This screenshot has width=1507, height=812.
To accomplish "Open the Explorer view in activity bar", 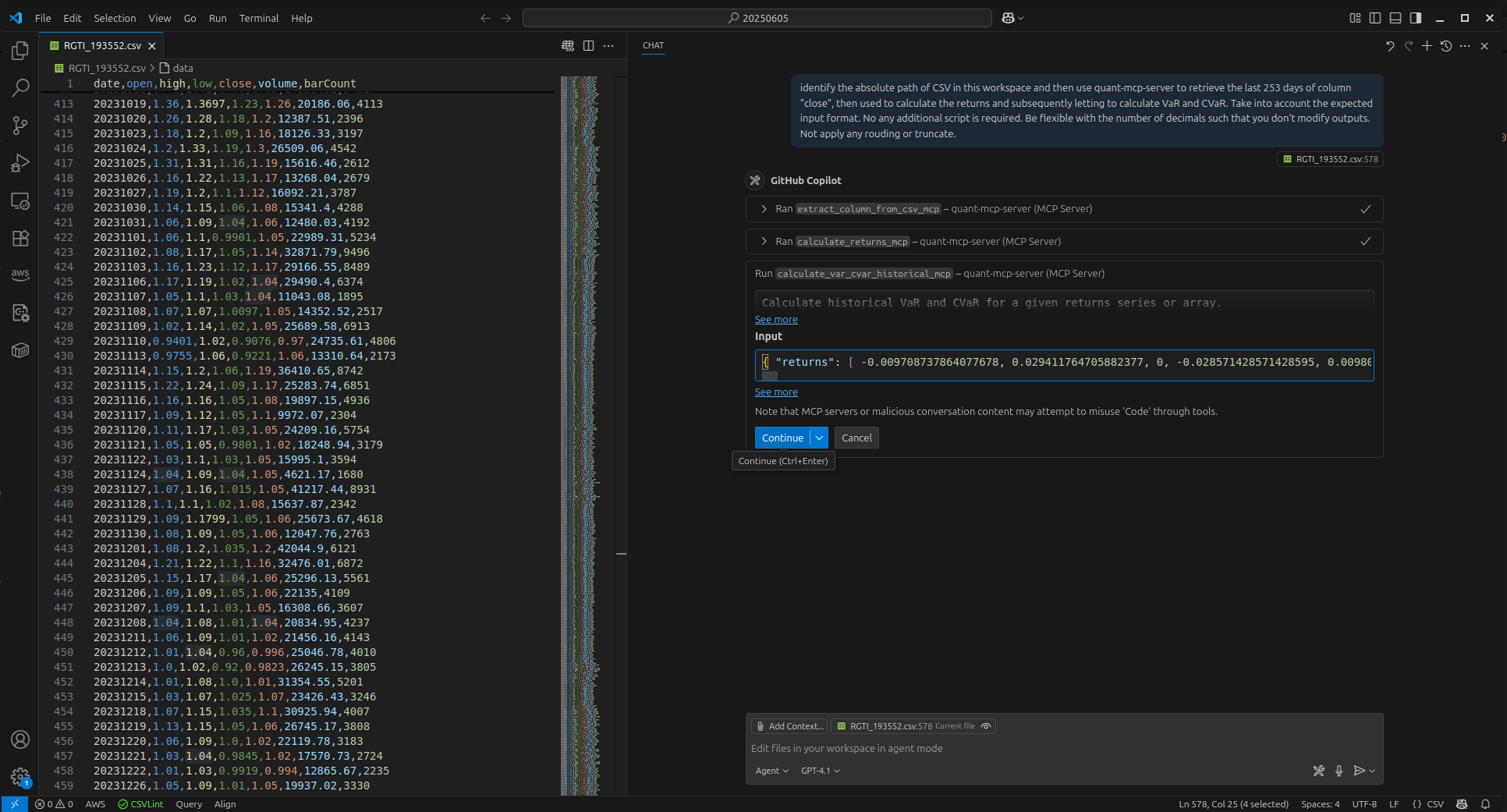I will pyautogui.click(x=20, y=51).
